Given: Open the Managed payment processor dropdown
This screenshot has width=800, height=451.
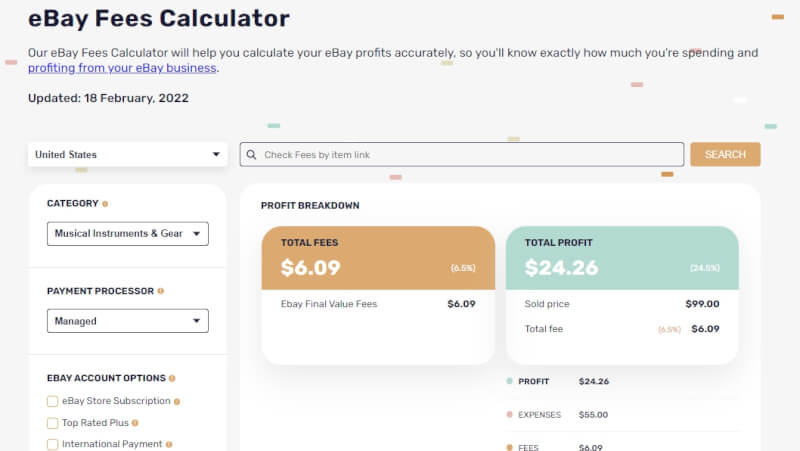Looking at the screenshot, I should point(127,321).
